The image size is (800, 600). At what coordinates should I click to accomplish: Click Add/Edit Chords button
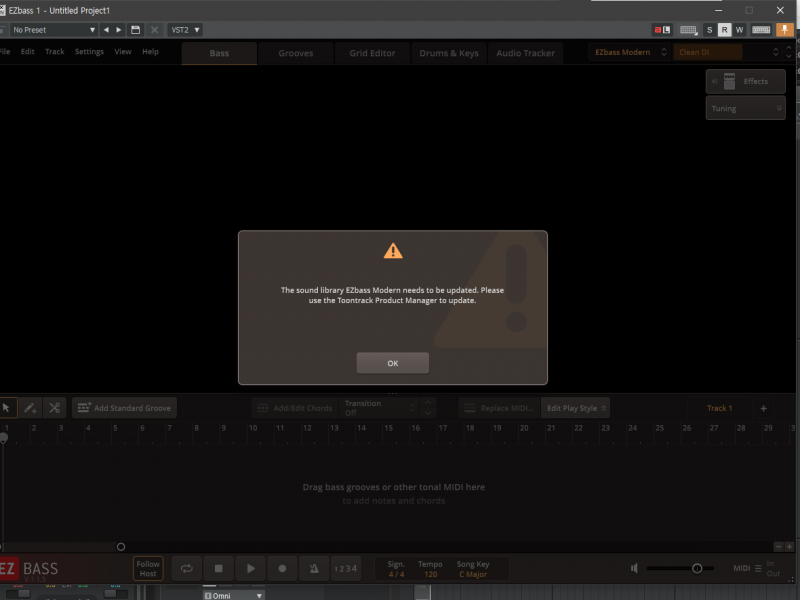pos(295,408)
